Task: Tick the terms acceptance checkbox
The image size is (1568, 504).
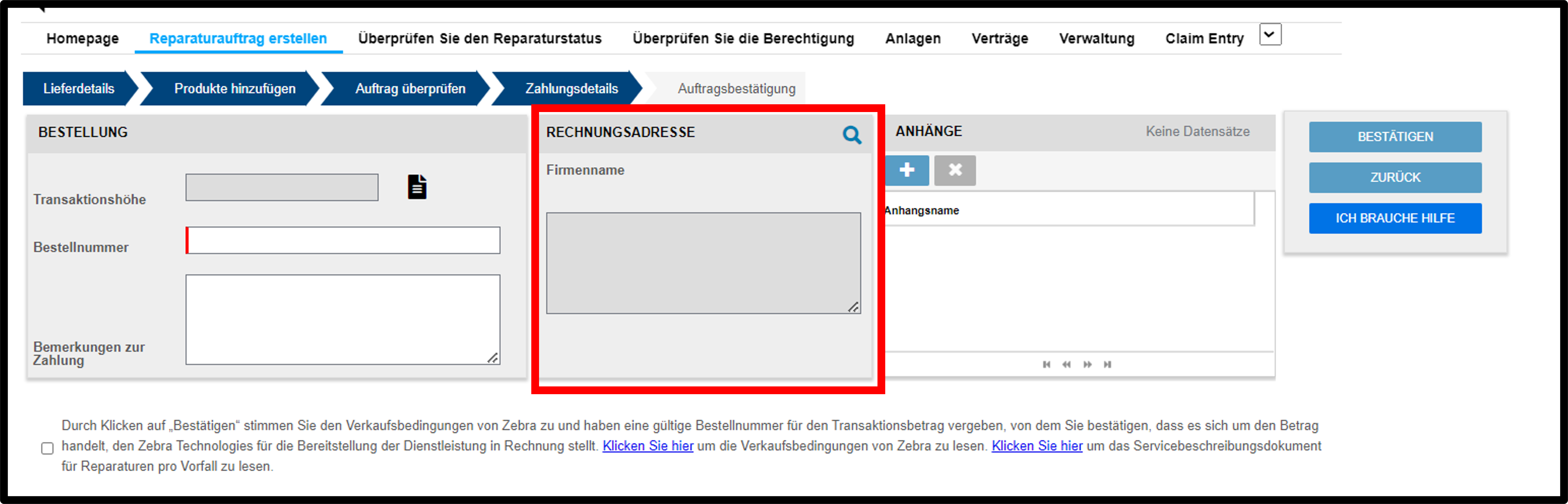Action: click(48, 448)
